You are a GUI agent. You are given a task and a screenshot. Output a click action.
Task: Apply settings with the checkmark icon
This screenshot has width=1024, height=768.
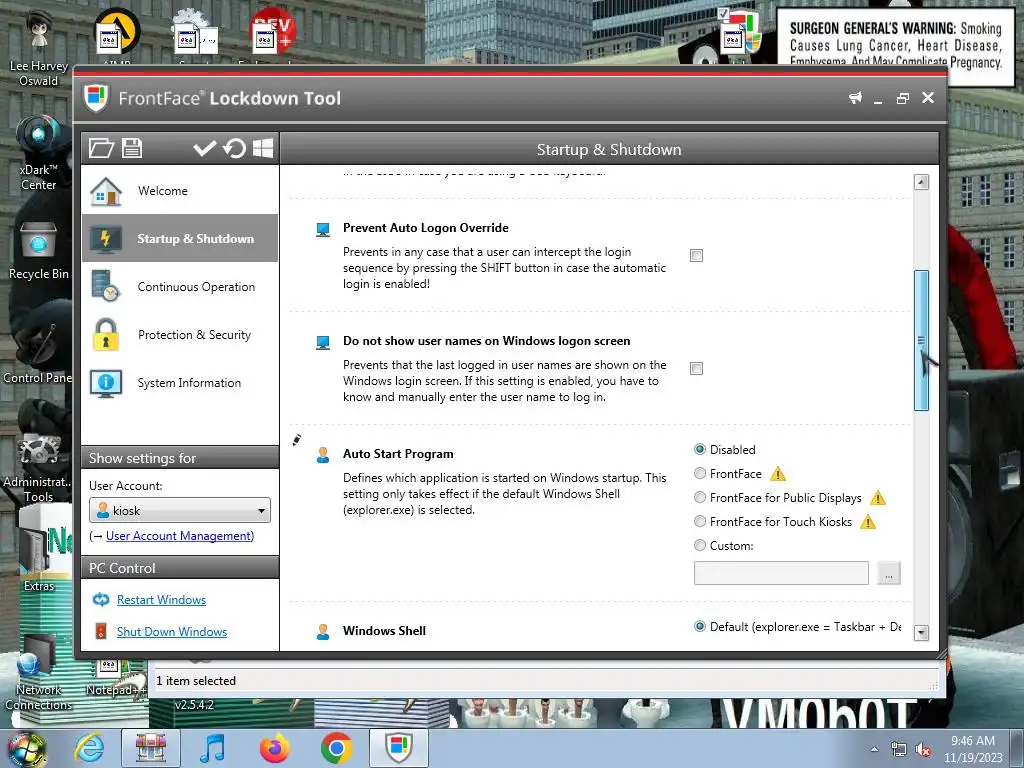[204, 148]
